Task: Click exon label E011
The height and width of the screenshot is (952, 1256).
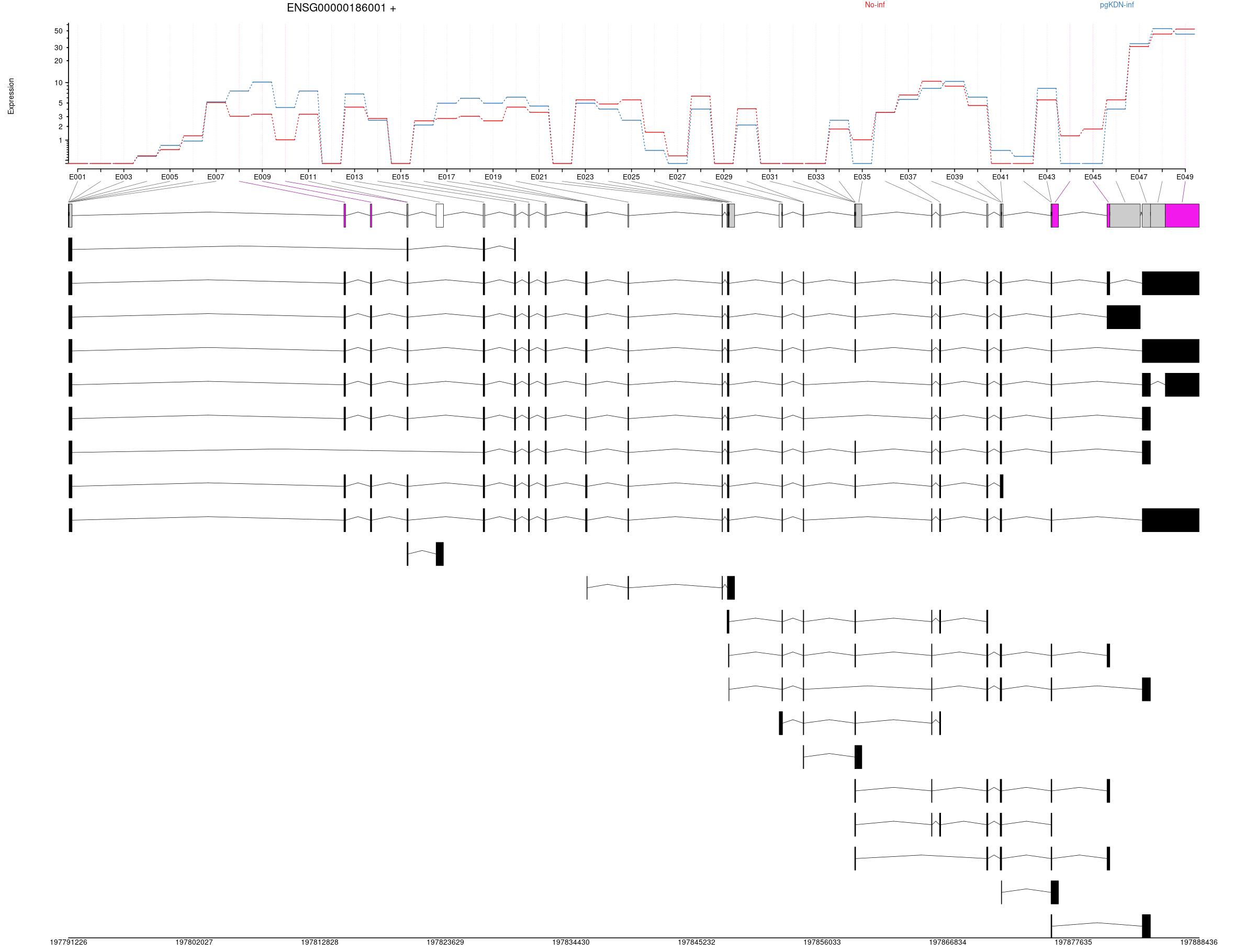Action: tap(308, 177)
